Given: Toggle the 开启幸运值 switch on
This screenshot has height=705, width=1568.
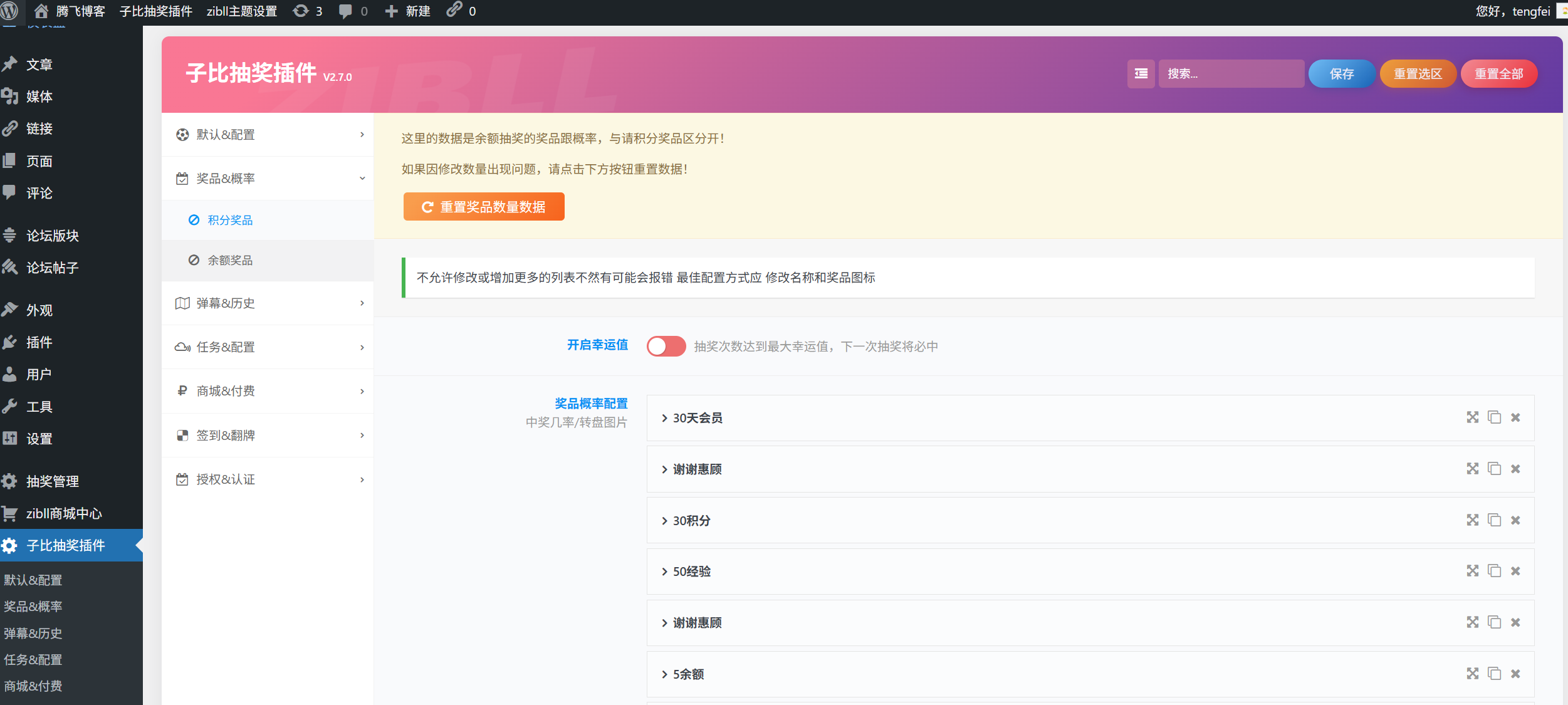Looking at the screenshot, I should click(666, 346).
